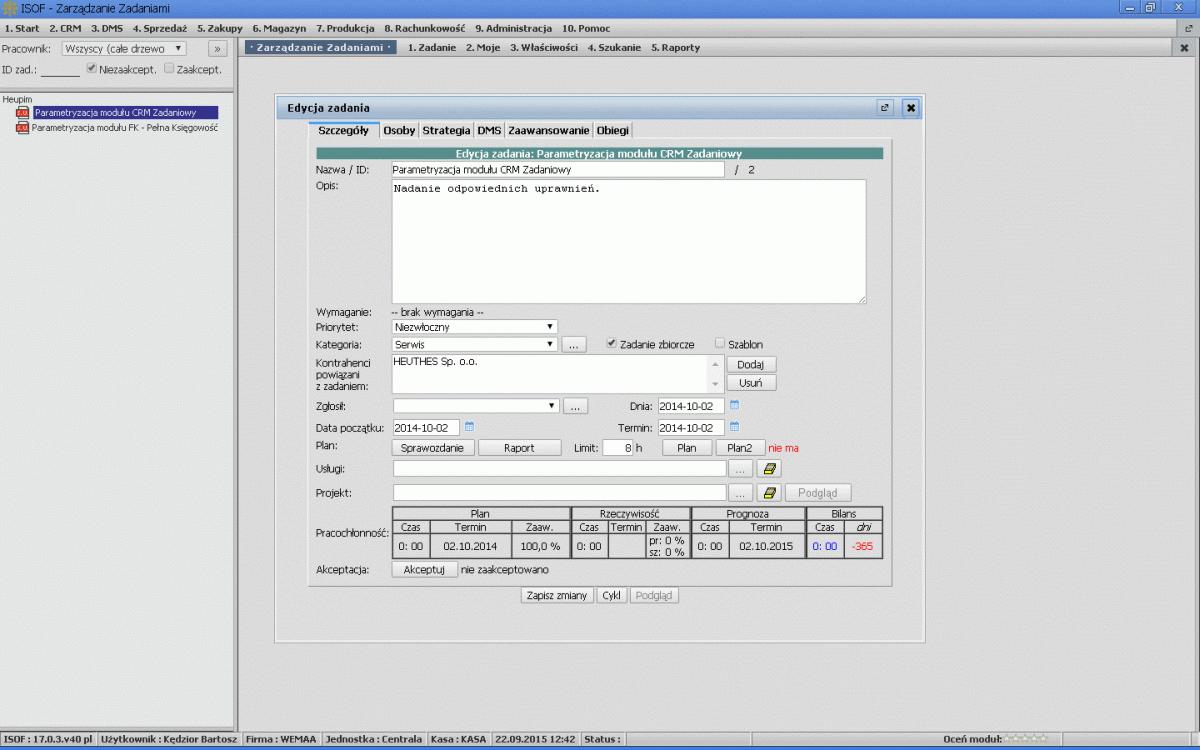Viewport: 1200px width, 750px height.
Task: Clear the Usługi field with eraser icon
Action: (769, 468)
